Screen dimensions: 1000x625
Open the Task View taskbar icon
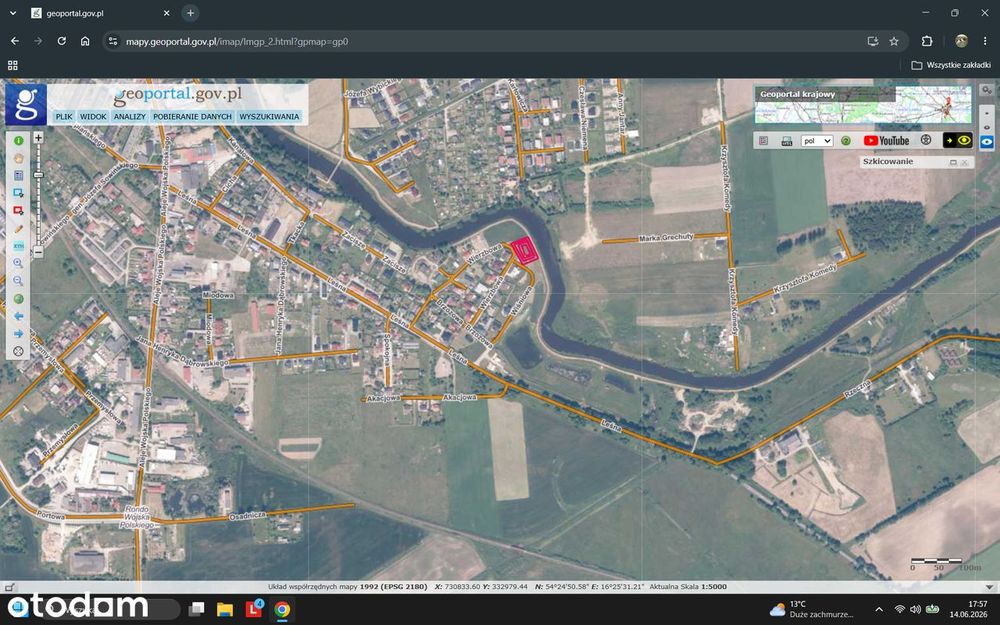(x=196, y=609)
